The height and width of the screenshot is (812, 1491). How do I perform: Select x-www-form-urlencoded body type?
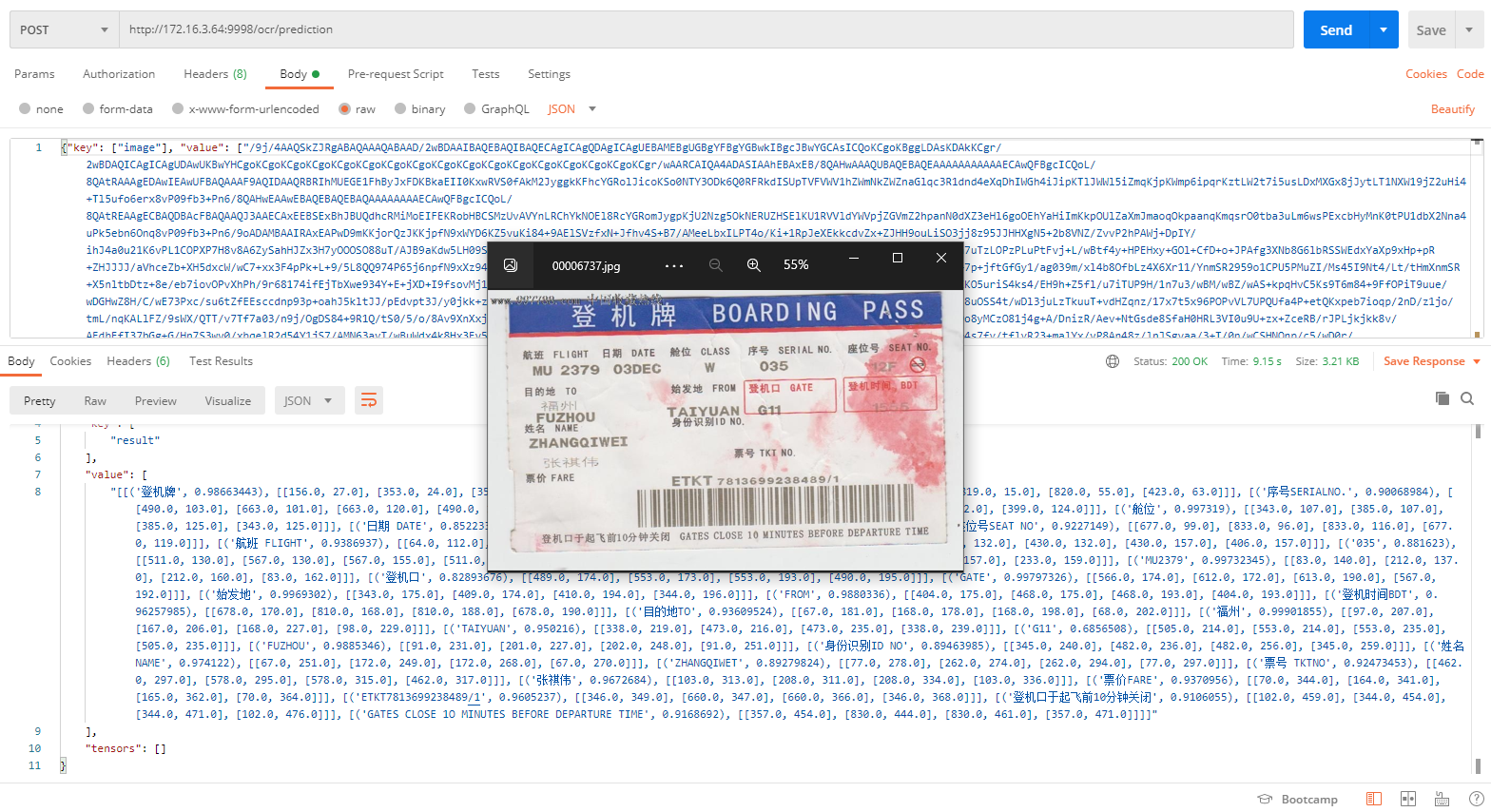pos(245,109)
